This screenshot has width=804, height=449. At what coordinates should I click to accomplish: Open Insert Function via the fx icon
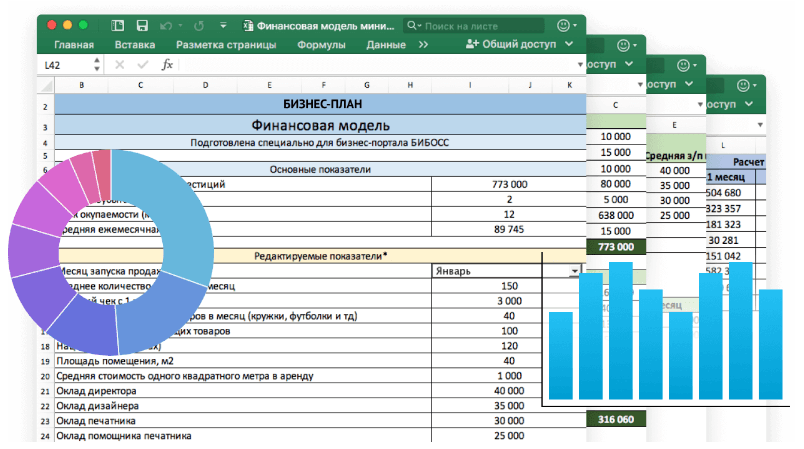pyautogui.click(x=167, y=65)
